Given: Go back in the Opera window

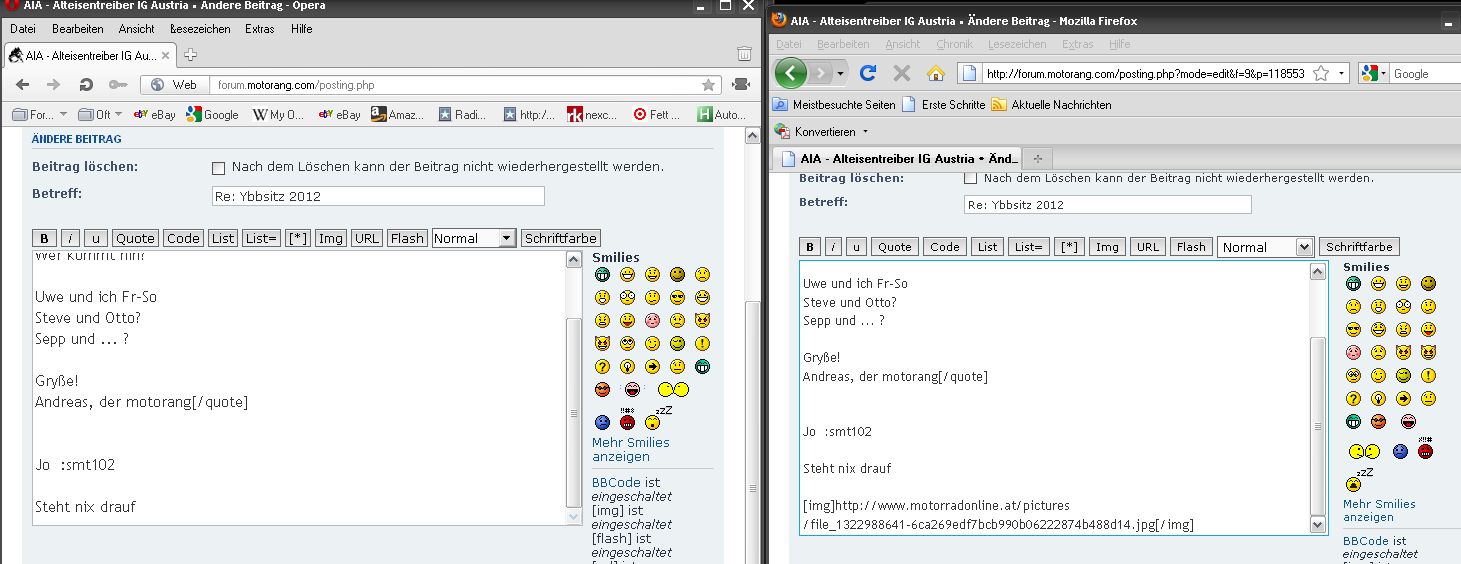Looking at the screenshot, I should 23,84.
